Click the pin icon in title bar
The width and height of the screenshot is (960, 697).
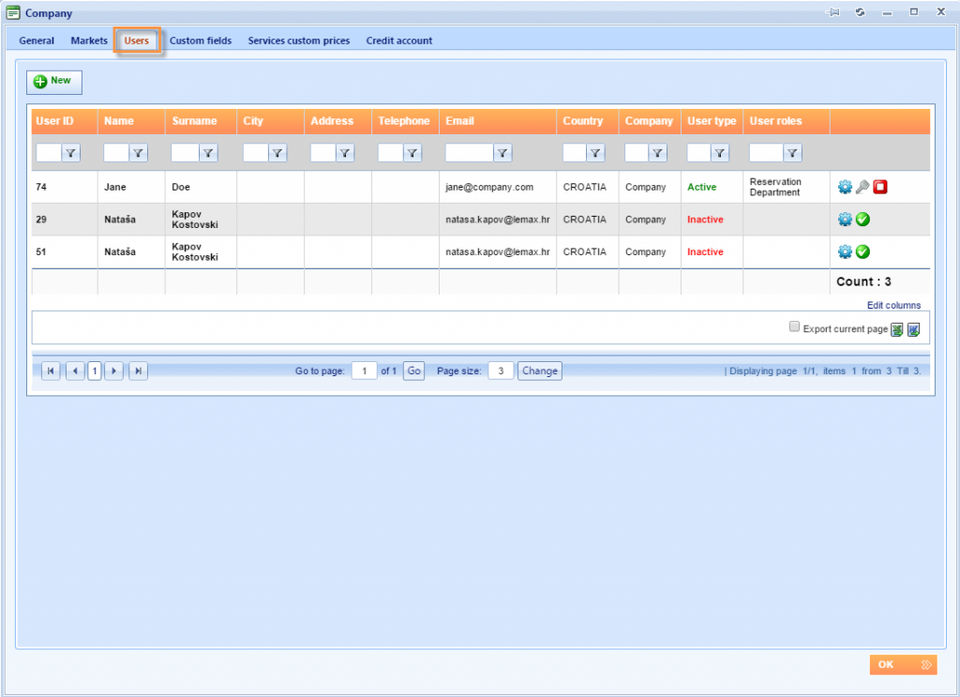tap(833, 12)
